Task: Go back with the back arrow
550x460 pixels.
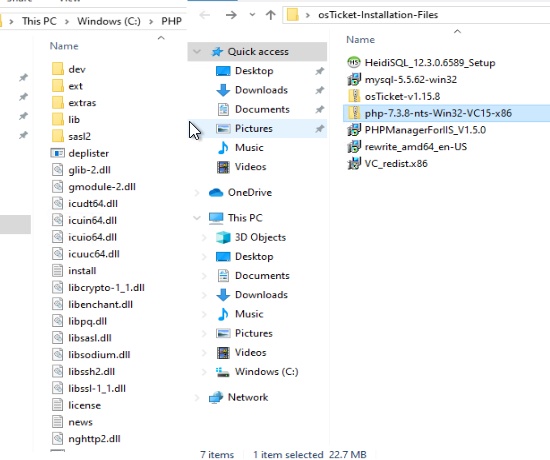Action: pos(205,15)
